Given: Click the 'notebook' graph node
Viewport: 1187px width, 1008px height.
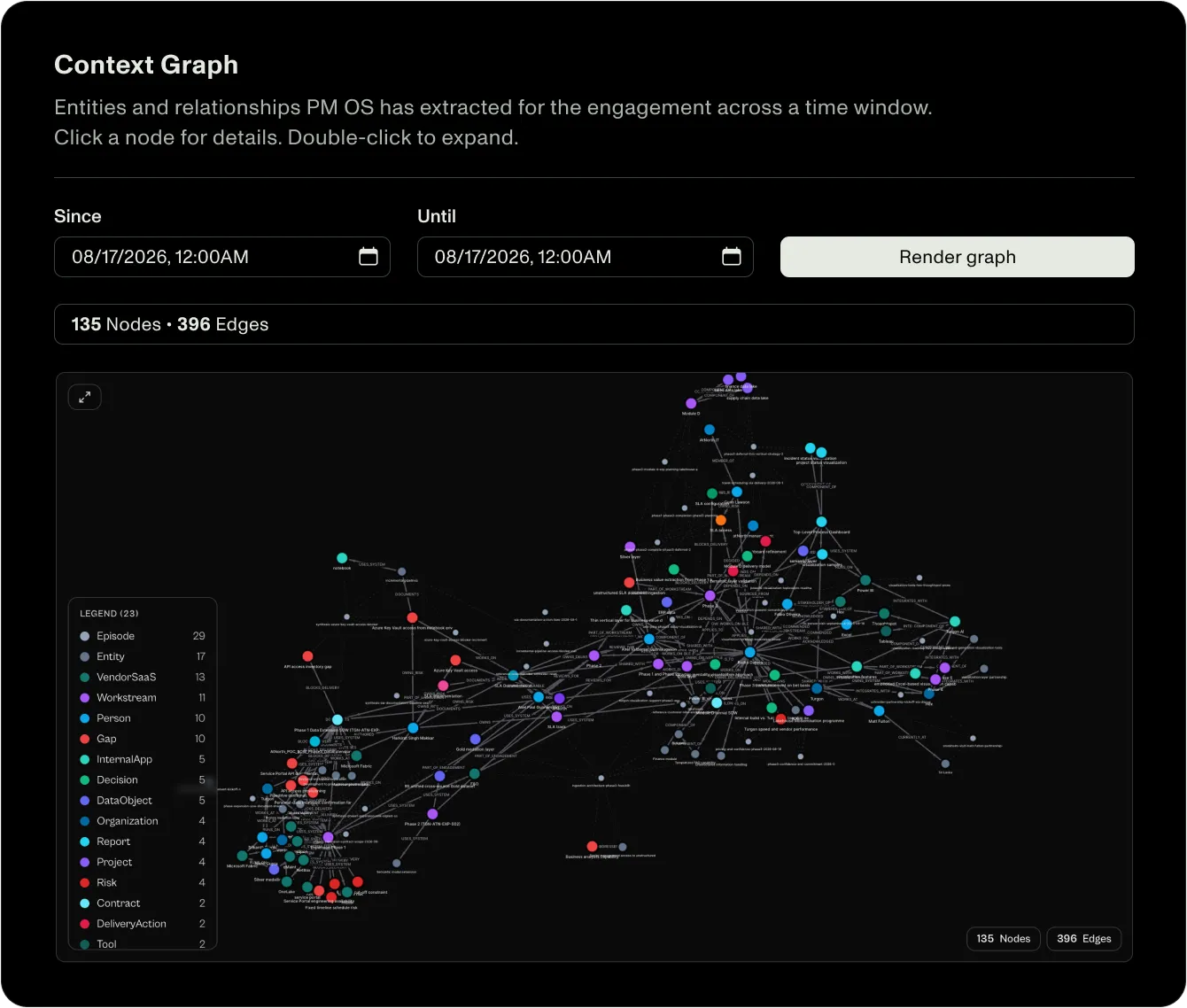Looking at the screenshot, I should [x=342, y=558].
